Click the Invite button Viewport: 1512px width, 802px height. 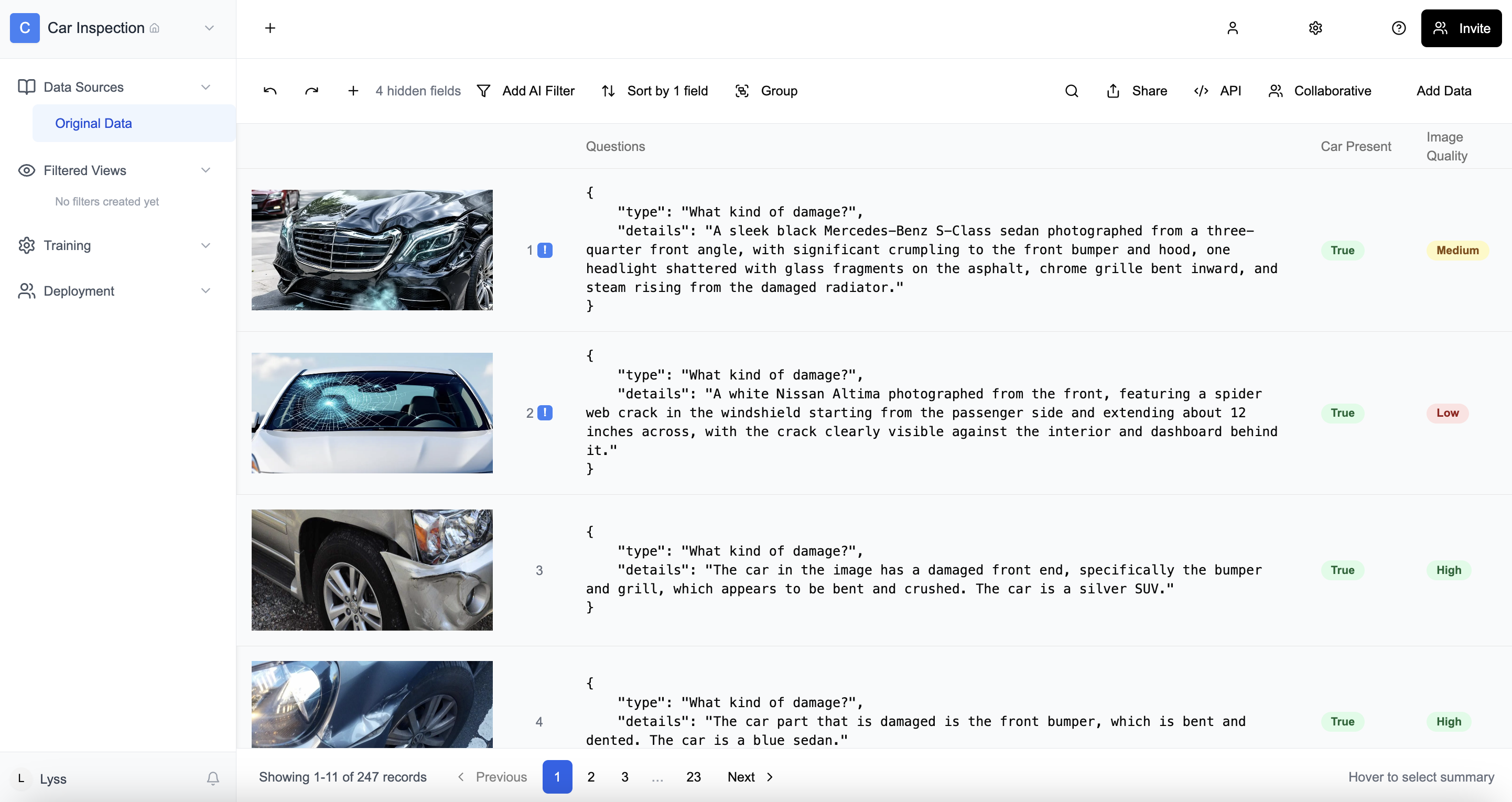click(x=1461, y=28)
